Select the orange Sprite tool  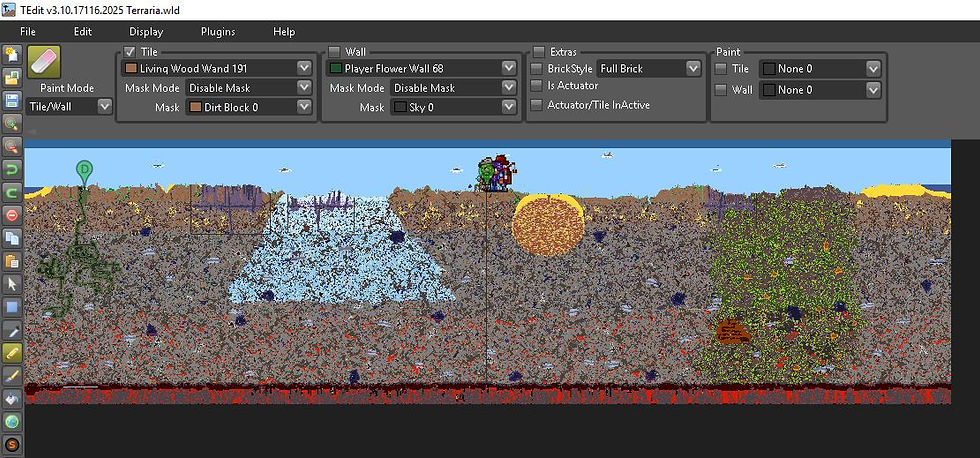pyautogui.click(x=12, y=444)
